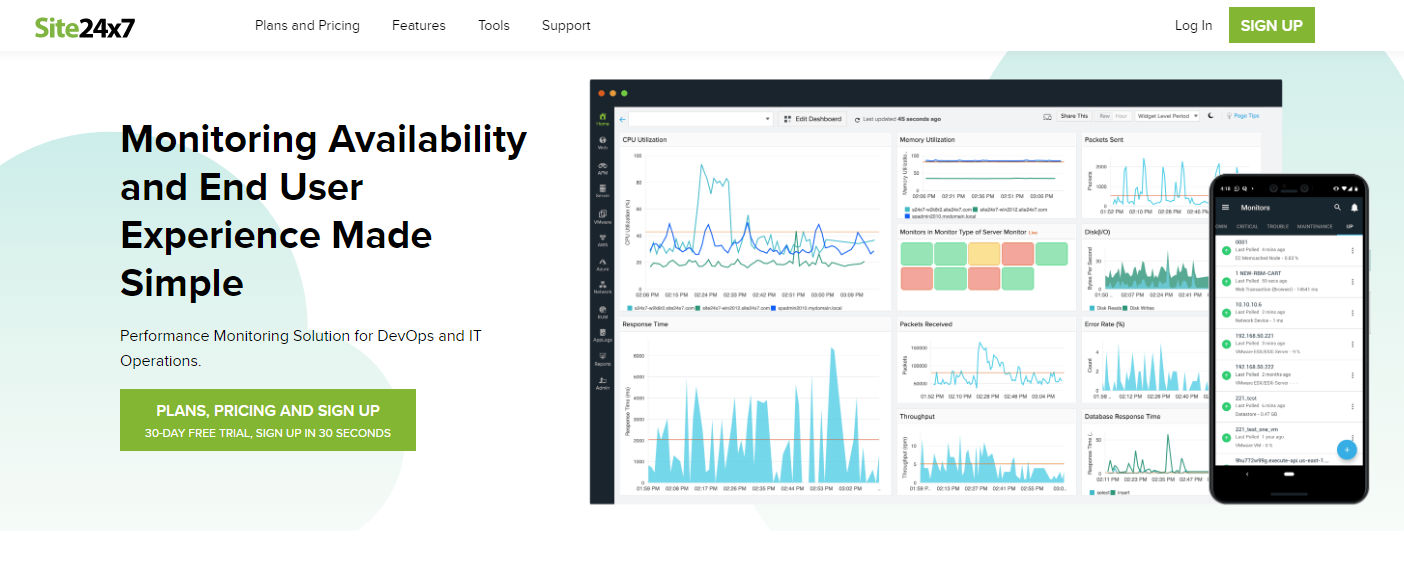Screen dimensions: 1404x574
Task: Click the Database Response Time widget title
Action: [1122, 416]
